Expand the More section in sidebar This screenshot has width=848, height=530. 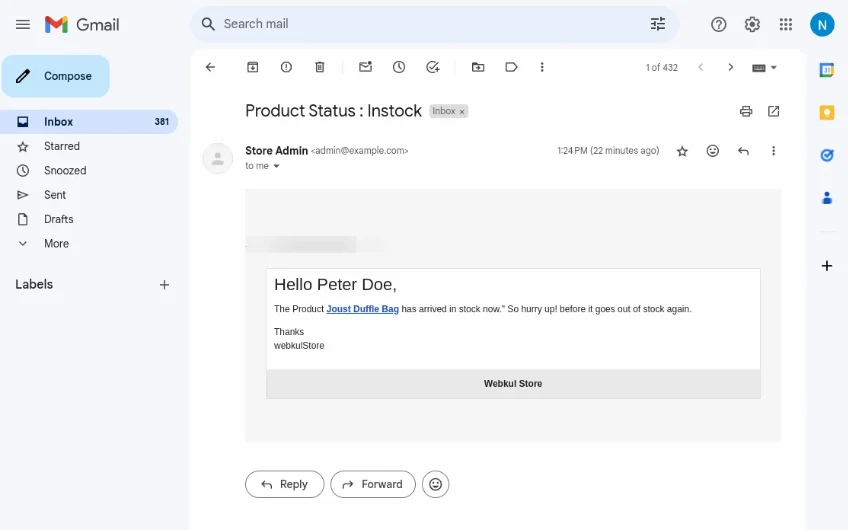(56, 244)
